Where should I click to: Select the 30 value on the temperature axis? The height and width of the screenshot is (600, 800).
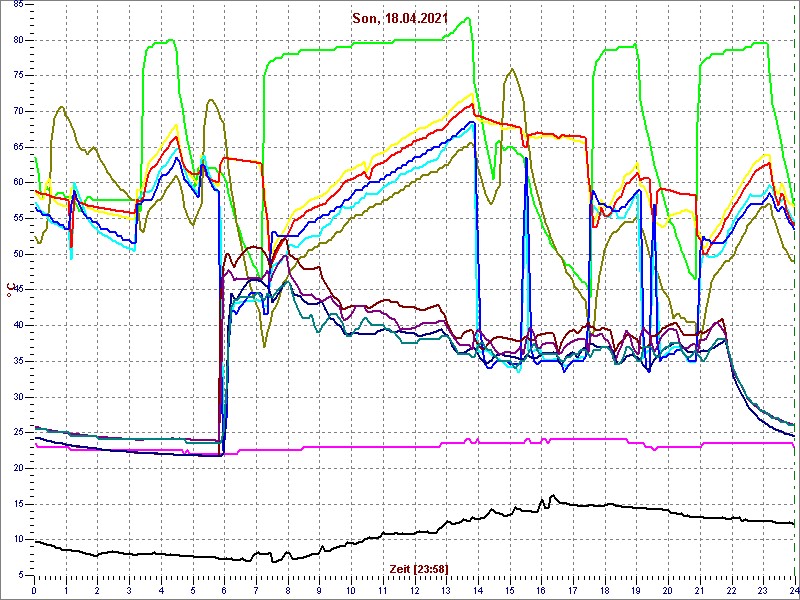pyautogui.click(x=19, y=397)
